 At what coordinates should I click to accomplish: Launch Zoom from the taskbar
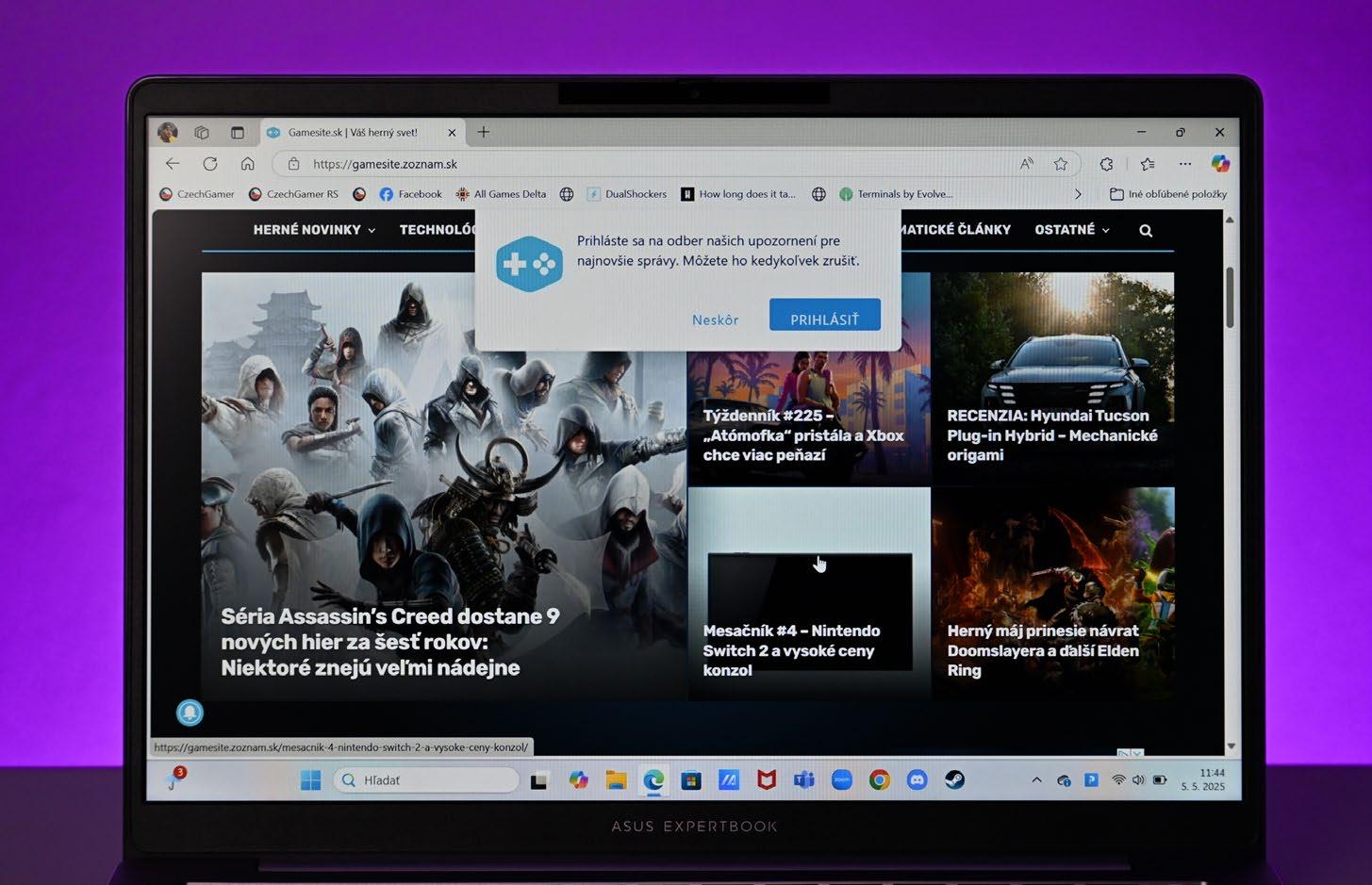[842, 779]
